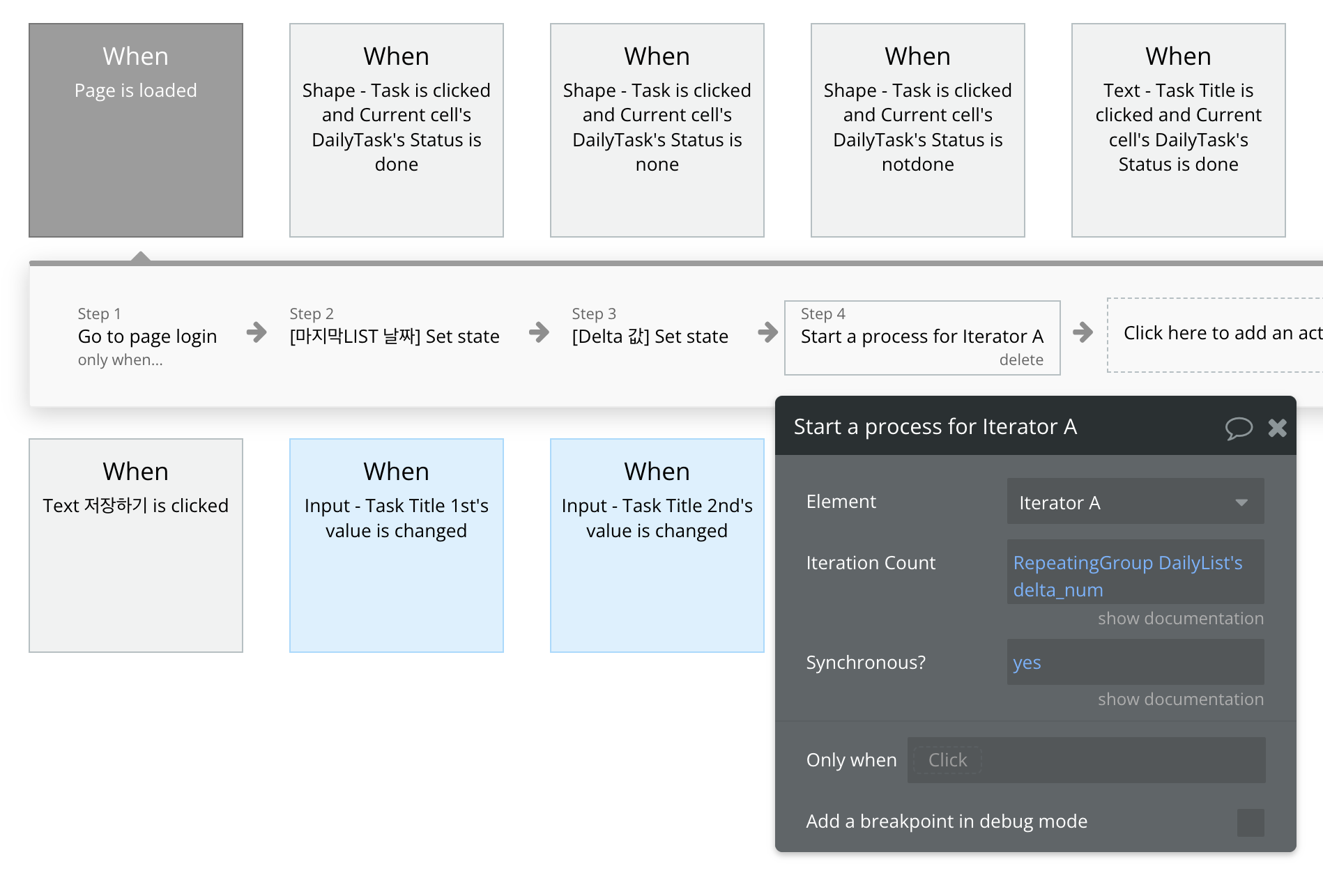The height and width of the screenshot is (896, 1323).
Task: Select the Status is notdone event
Action: point(917,130)
